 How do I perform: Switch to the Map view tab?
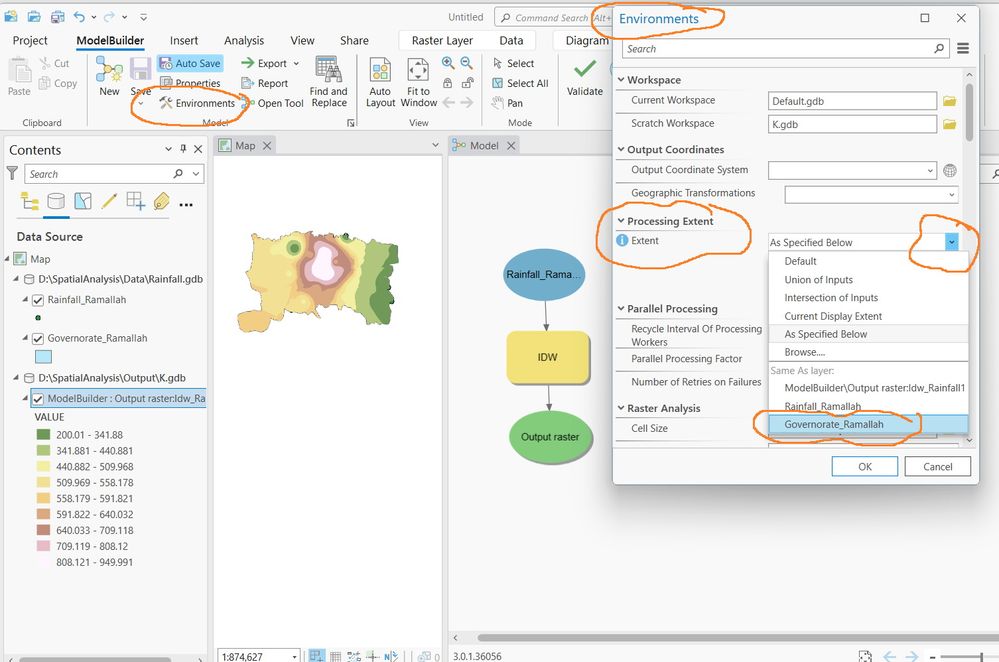(245, 146)
